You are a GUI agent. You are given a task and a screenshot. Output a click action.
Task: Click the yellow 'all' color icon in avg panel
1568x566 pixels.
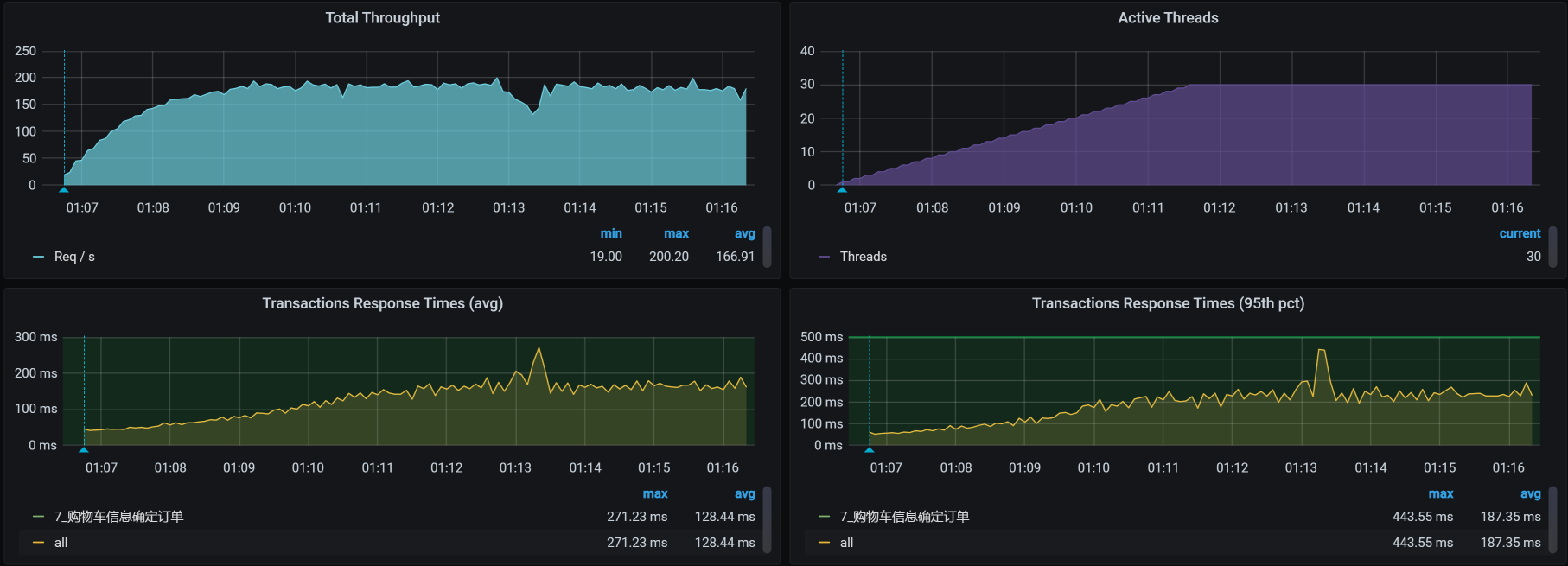(x=38, y=543)
